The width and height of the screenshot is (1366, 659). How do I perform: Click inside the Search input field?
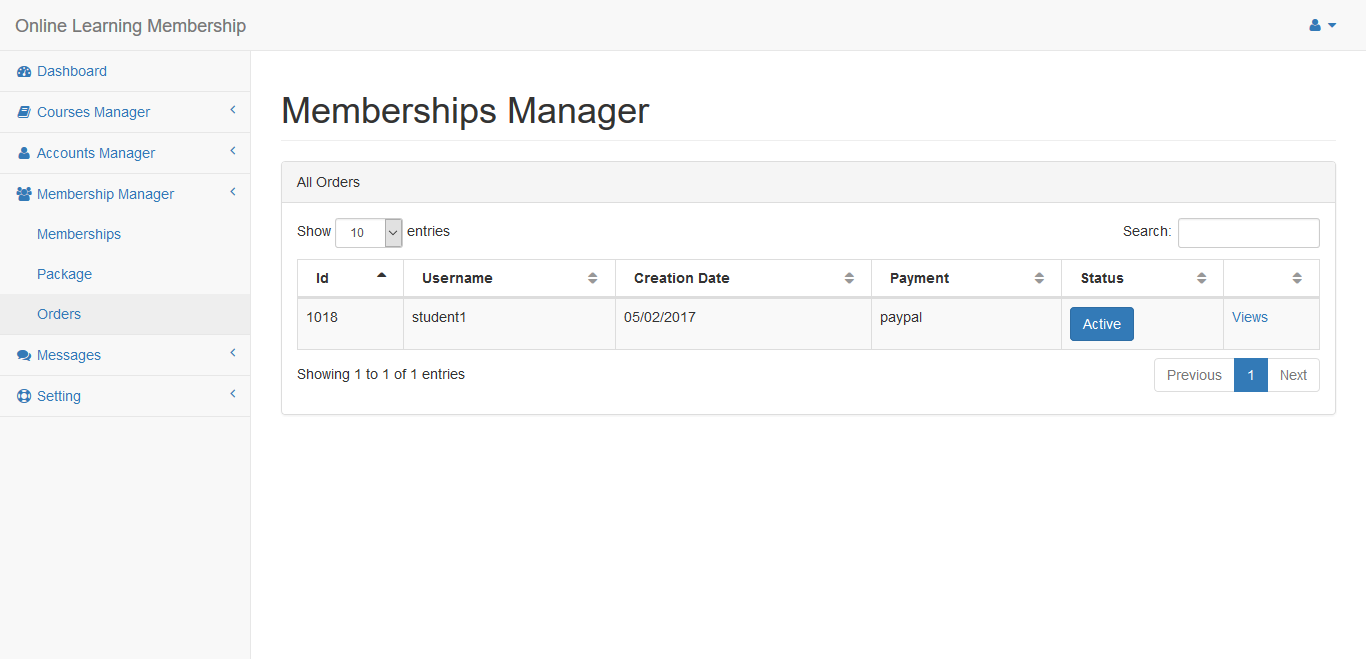(x=1248, y=233)
